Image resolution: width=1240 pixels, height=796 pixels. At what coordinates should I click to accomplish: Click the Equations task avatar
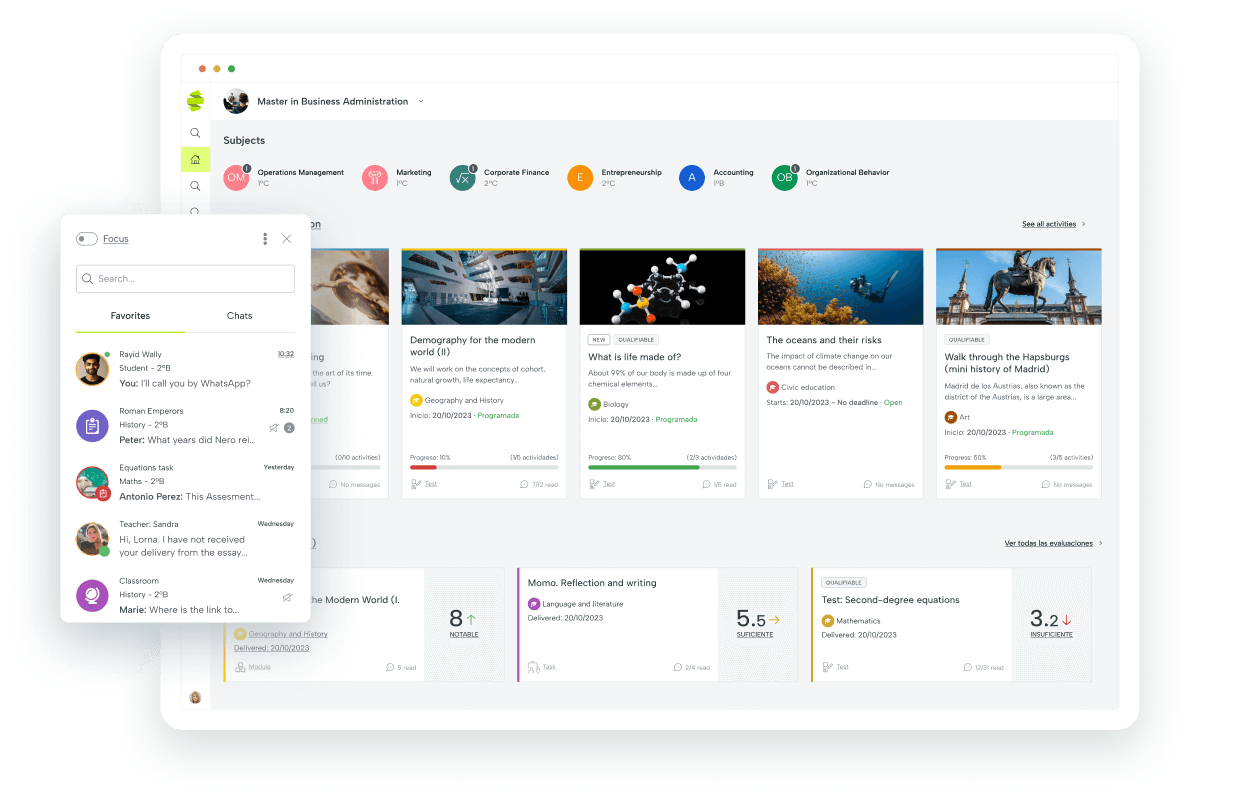(x=92, y=482)
